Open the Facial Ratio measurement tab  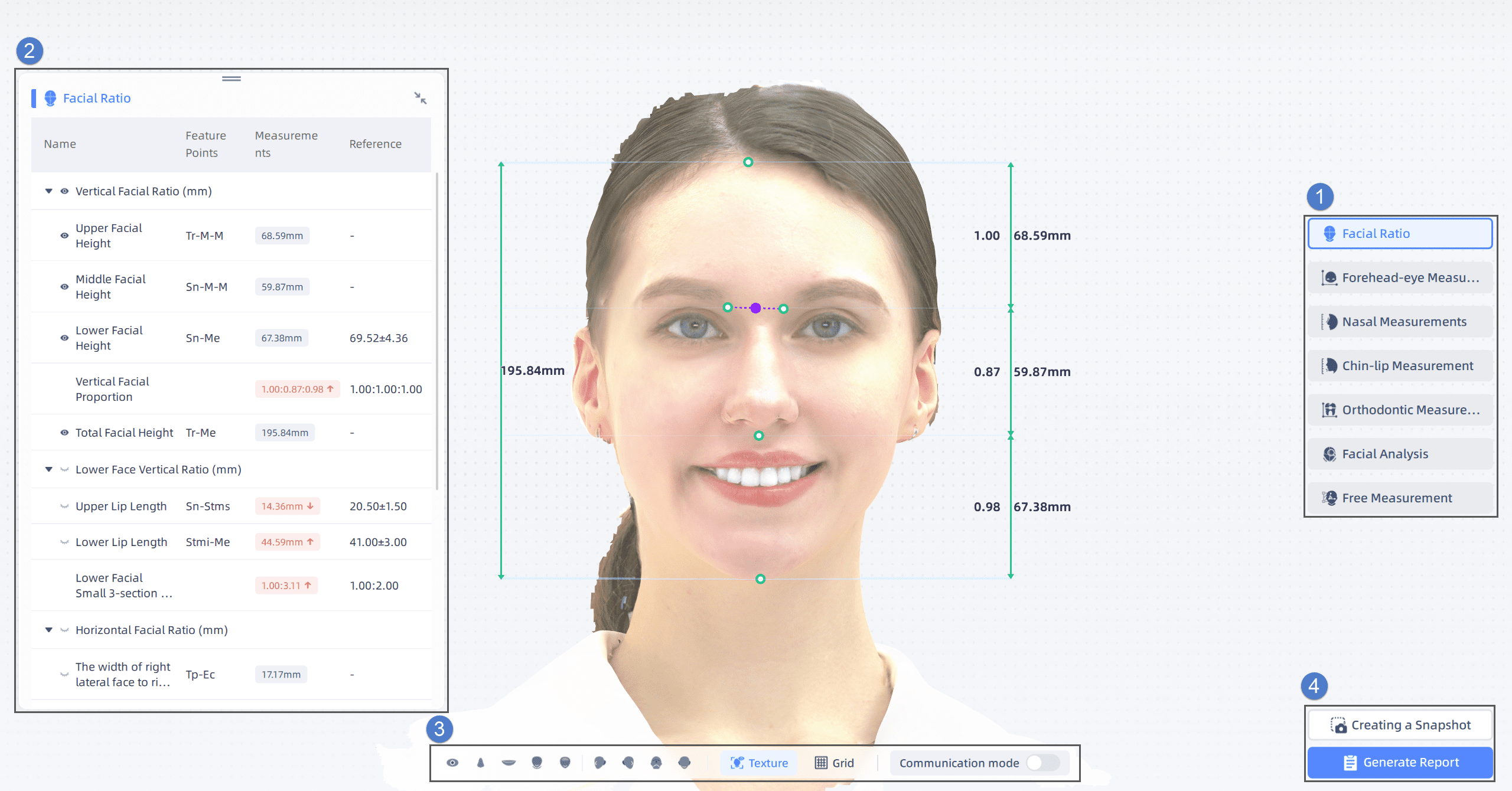(1400, 234)
